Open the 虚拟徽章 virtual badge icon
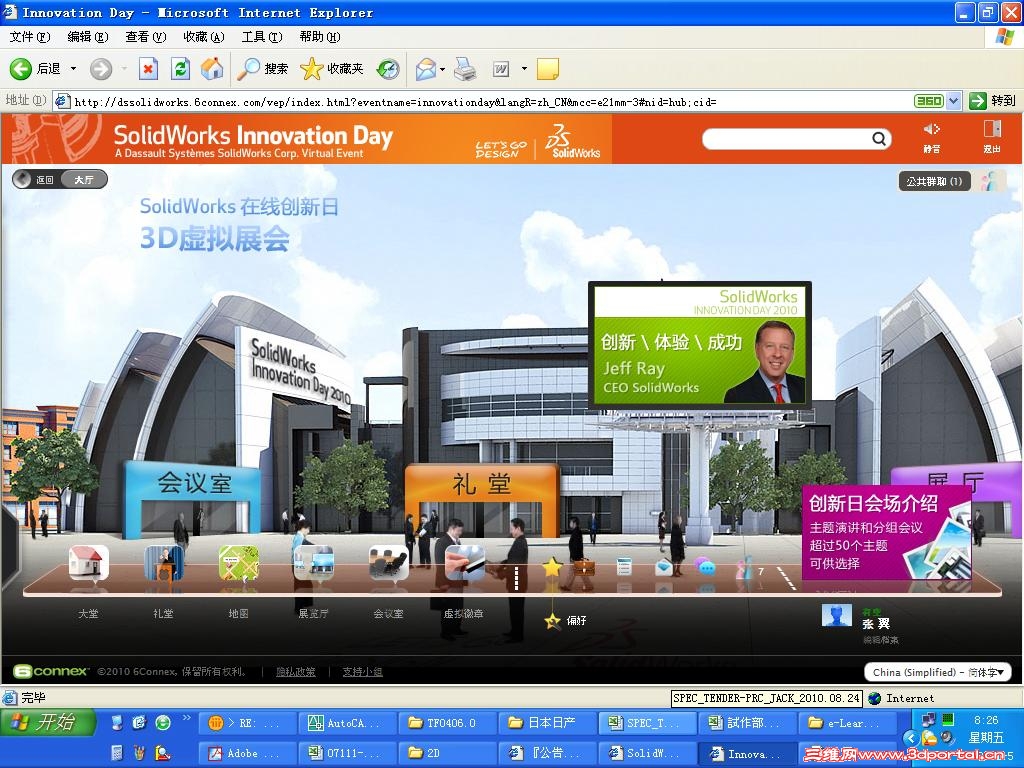The image size is (1024, 768). tap(464, 563)
